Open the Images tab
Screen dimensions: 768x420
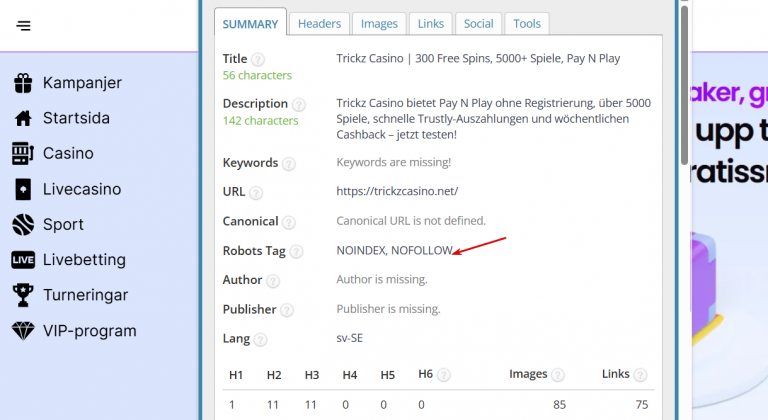click(379, 24)
